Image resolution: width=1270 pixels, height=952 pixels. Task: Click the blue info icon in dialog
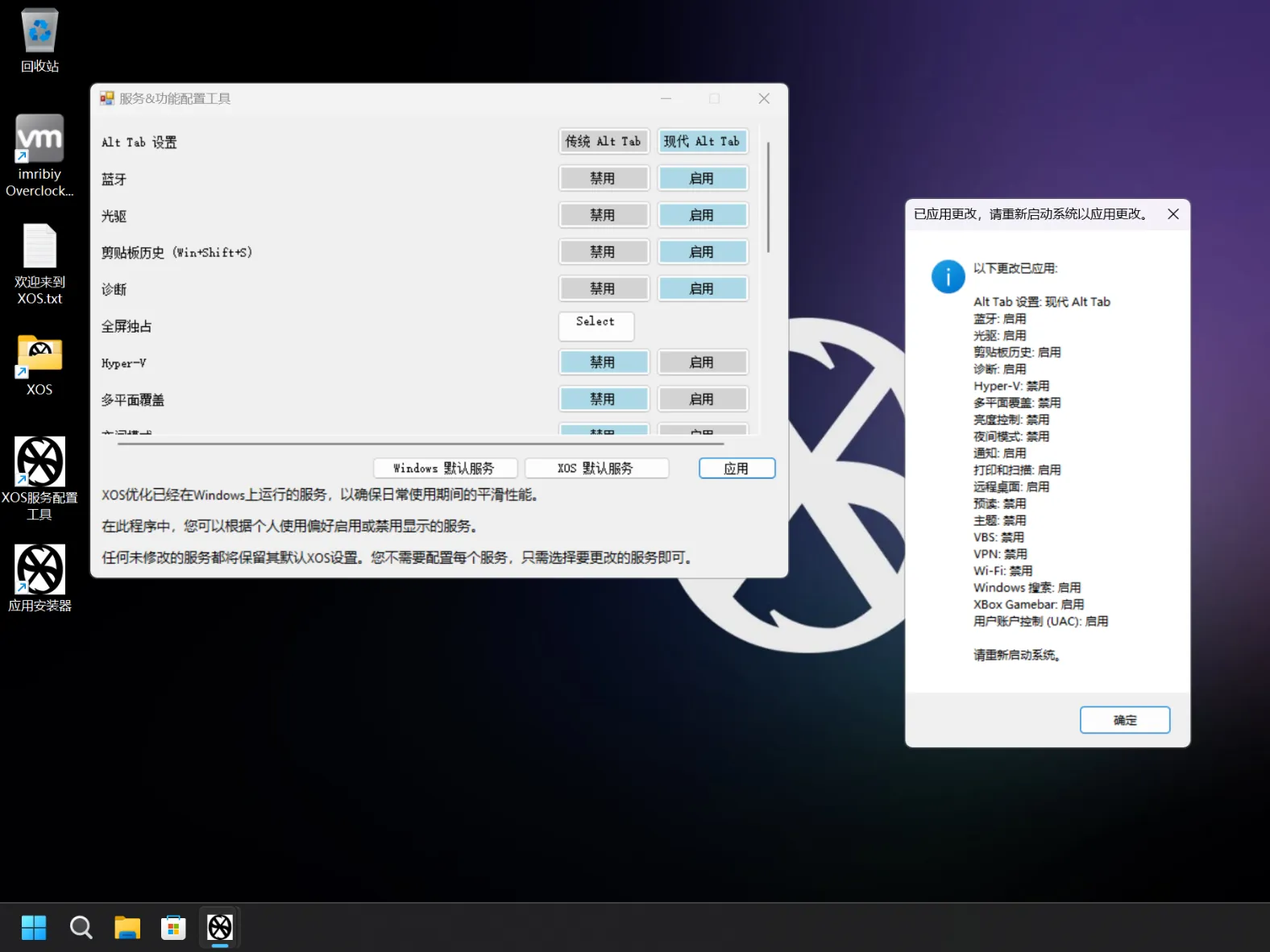click(948, 276)
